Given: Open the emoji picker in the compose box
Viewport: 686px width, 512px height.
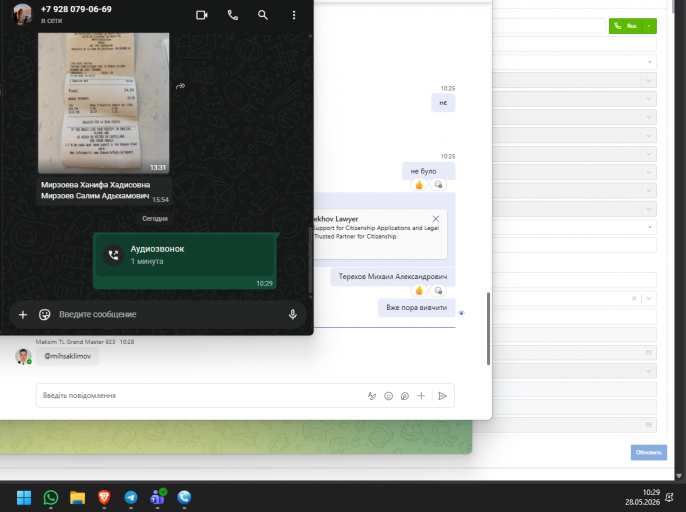Looking at the screenshot, I should [x=388, y=396].
